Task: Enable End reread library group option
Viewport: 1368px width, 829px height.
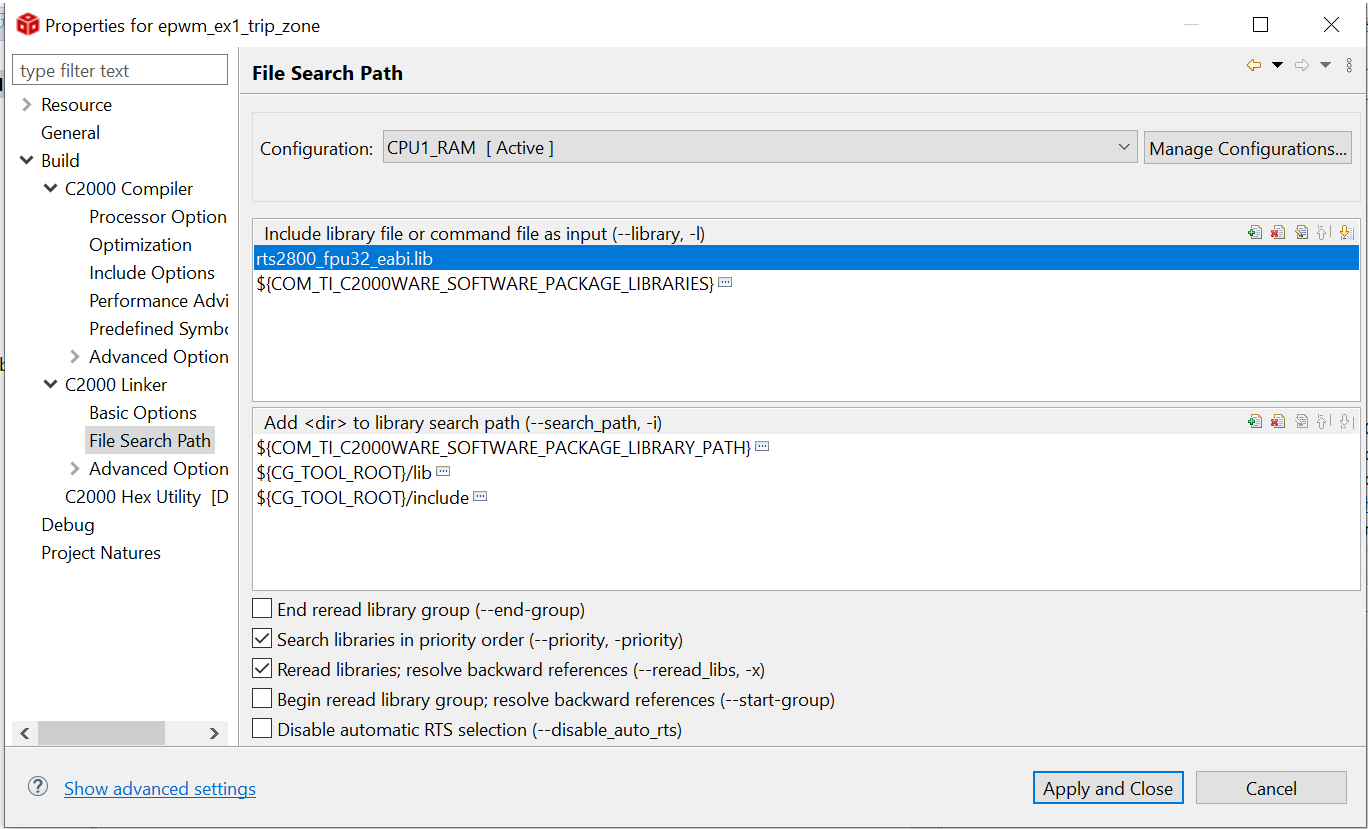Action: pyautogui.click(x=262, y=609)
